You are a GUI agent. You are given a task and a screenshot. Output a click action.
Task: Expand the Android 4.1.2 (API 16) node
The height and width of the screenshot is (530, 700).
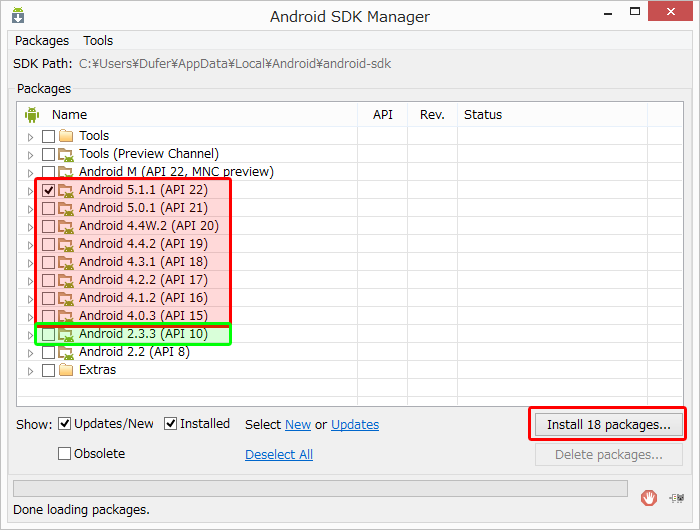click(30, 299)
